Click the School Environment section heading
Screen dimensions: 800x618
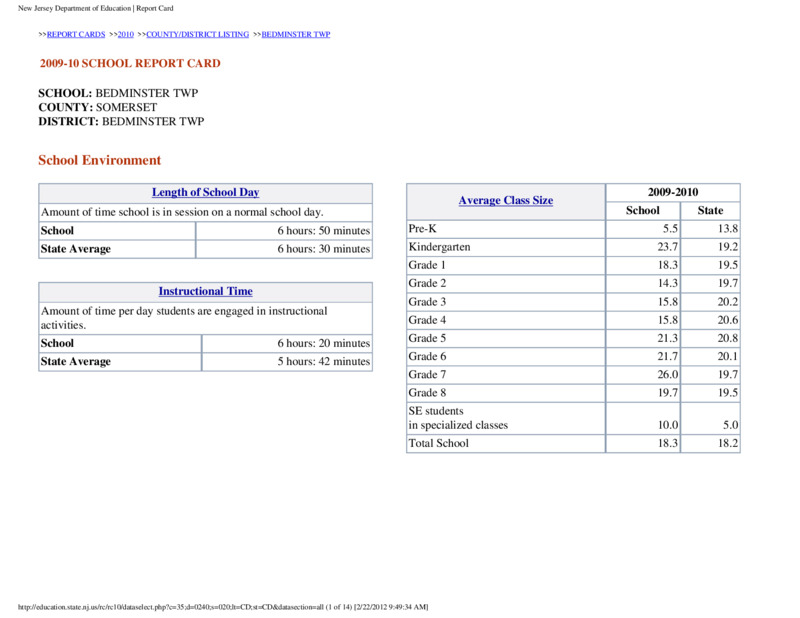(99, 160)
